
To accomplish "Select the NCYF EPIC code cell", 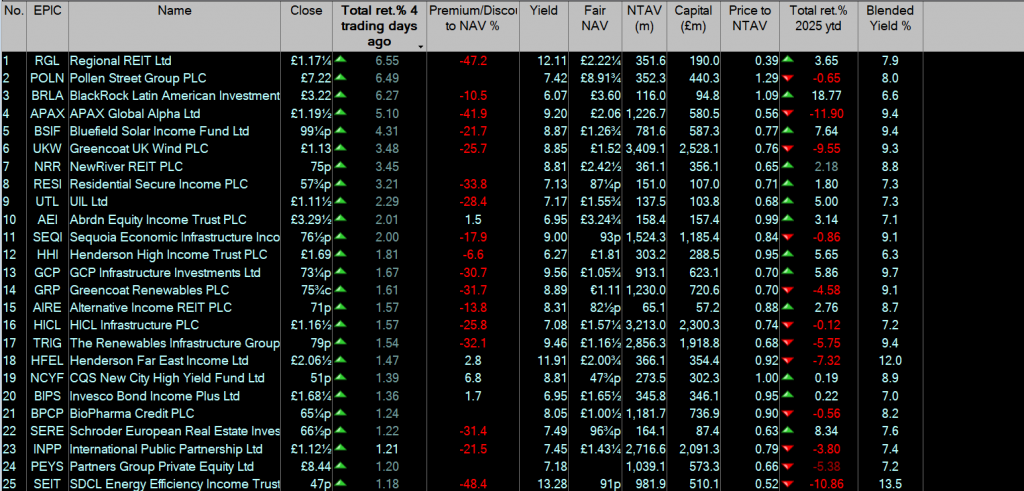I will click(x=47, y=378).
